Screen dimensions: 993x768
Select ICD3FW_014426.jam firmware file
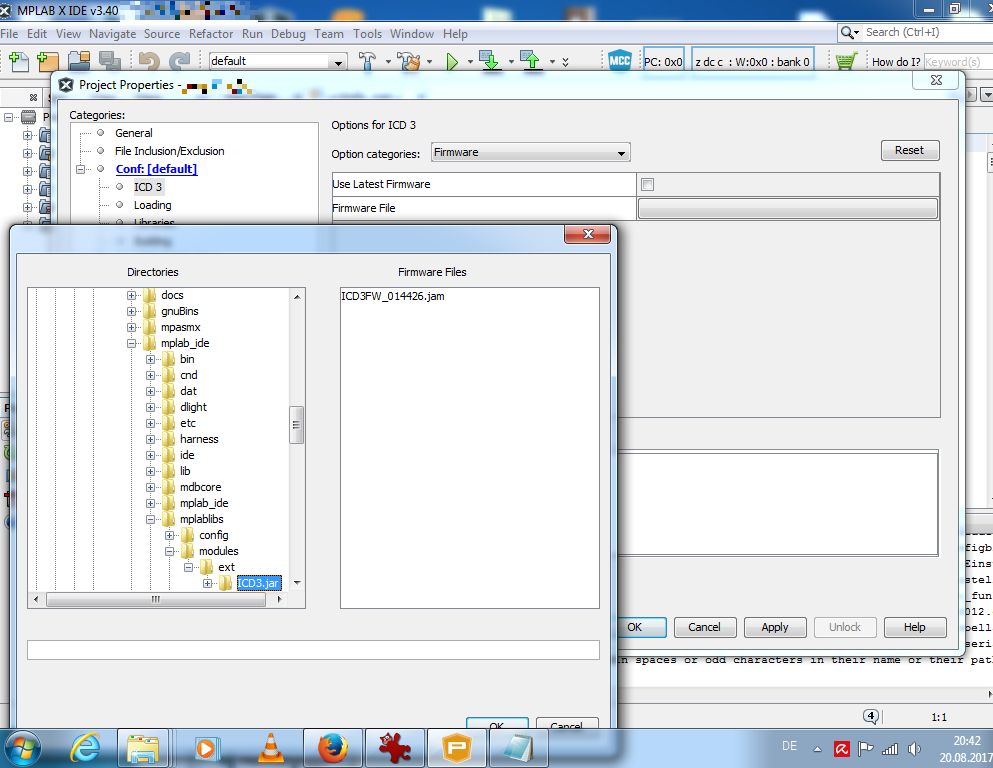click(393, 296)
